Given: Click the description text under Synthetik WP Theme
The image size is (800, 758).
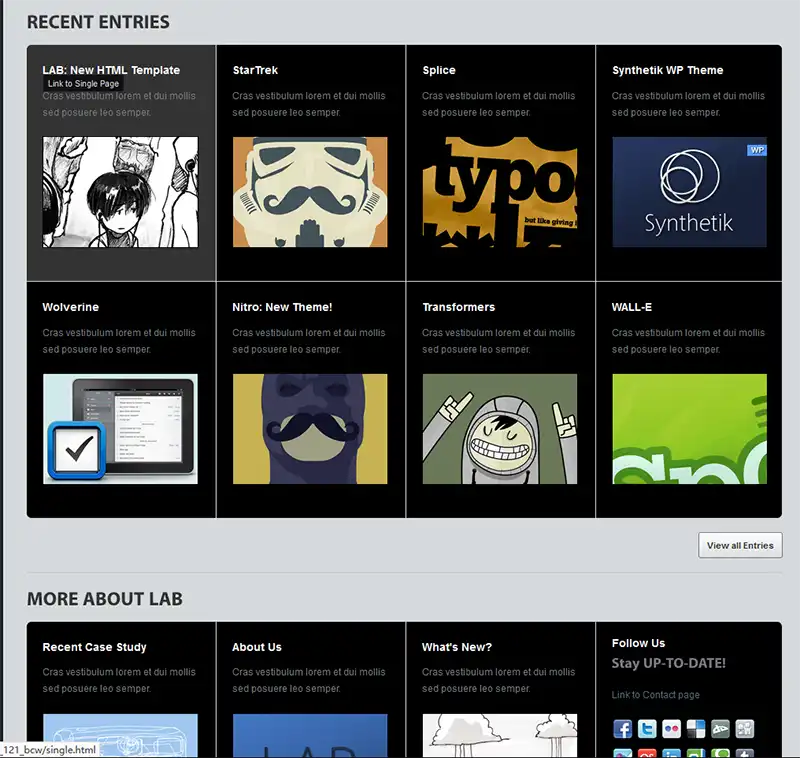Looking at the screenshot, I should pos(688,104).
